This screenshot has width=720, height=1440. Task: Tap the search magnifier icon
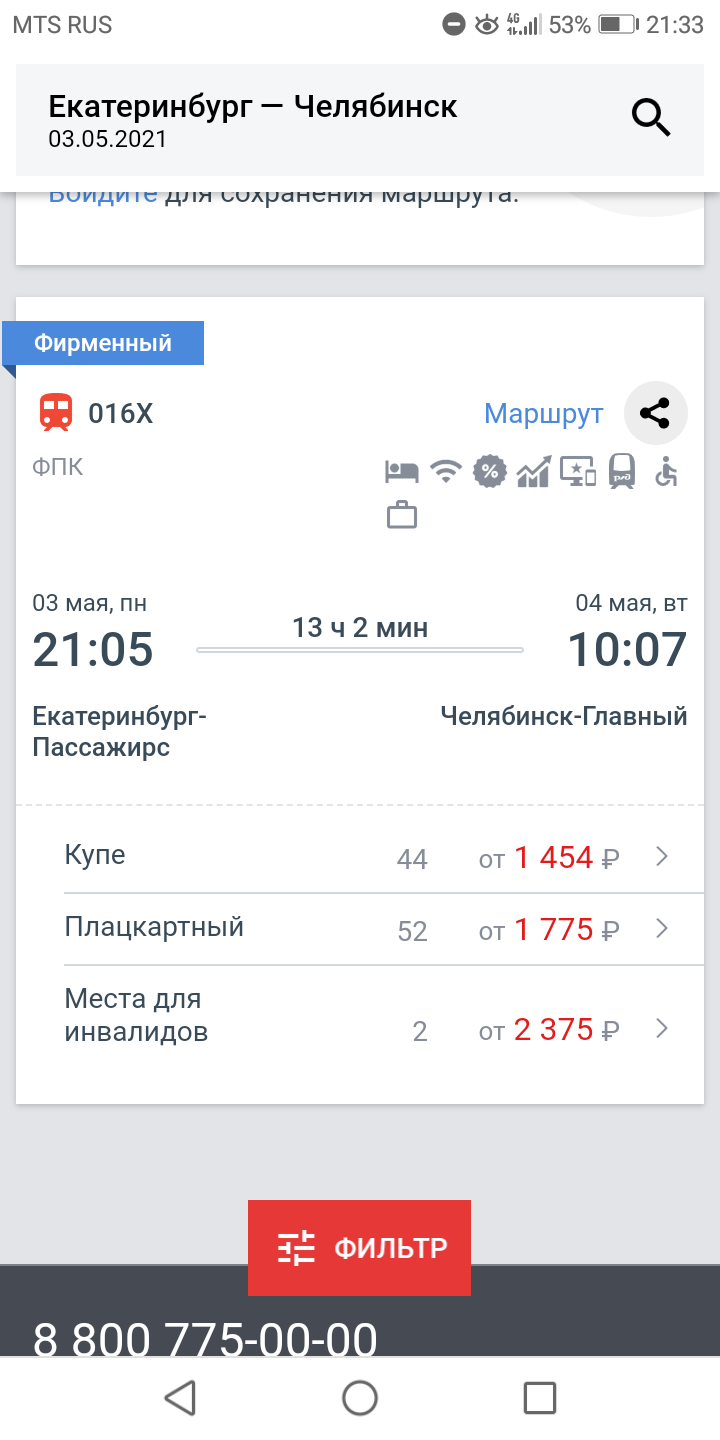650,118
